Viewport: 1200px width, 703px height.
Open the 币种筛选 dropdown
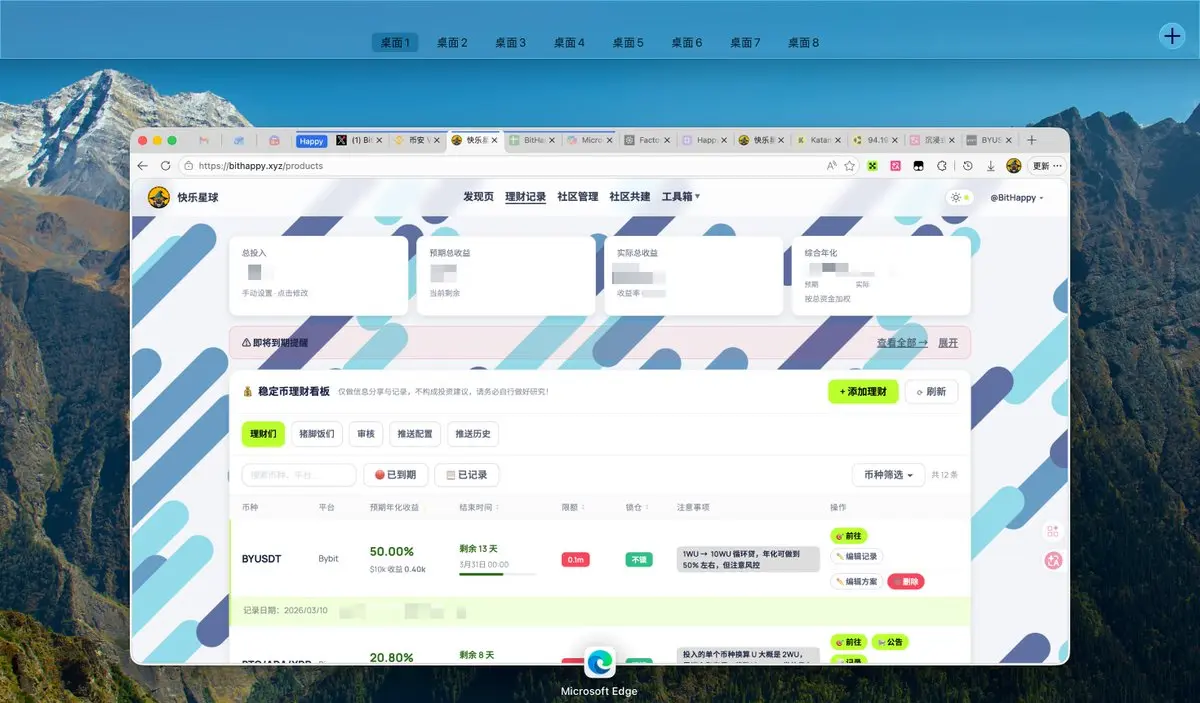point(888,475)
